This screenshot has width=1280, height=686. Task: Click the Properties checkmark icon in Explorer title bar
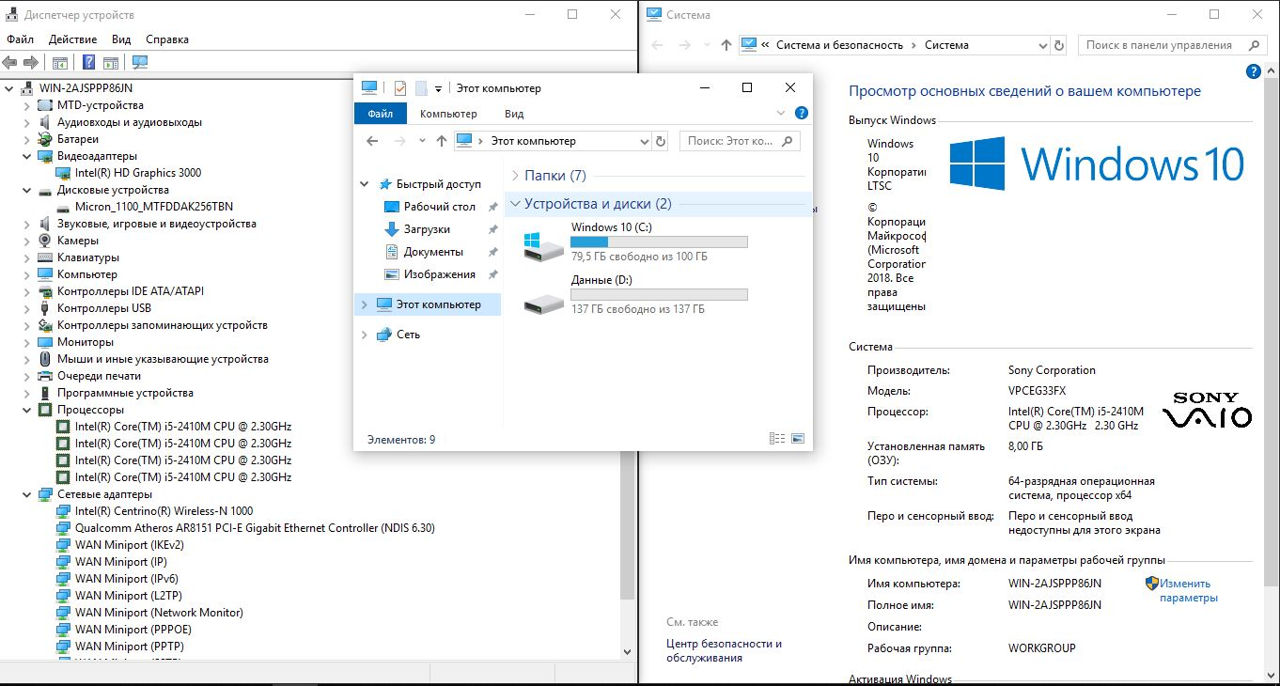(x=400, y=88)
